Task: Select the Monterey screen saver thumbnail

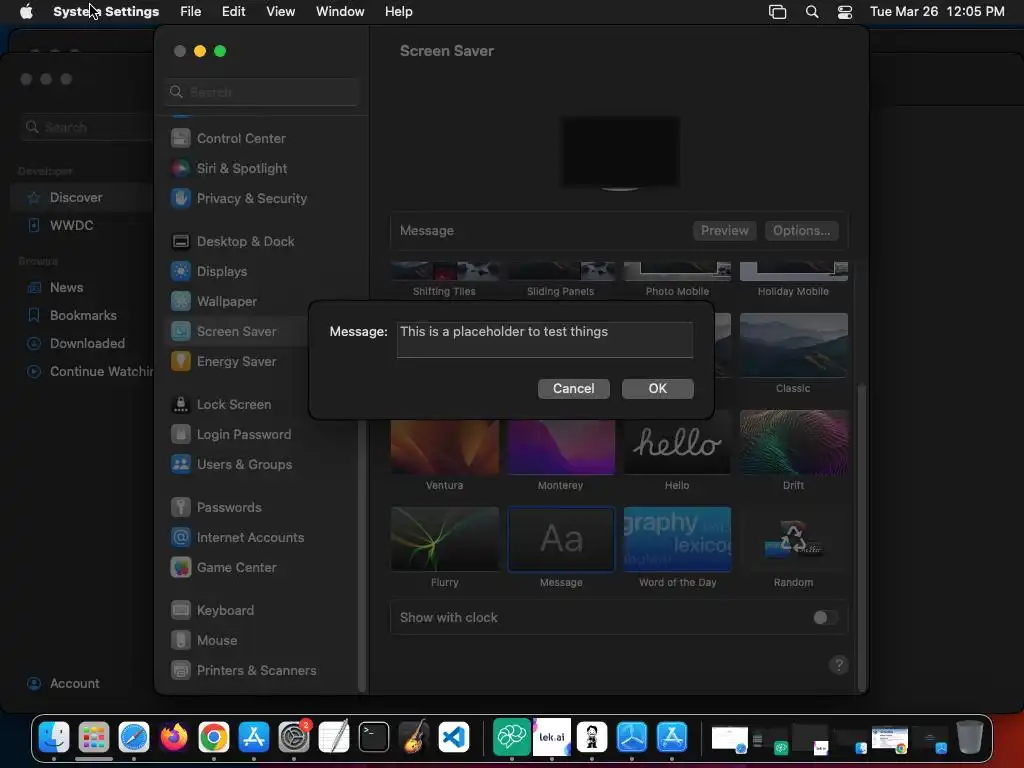Action: point(561,447)
